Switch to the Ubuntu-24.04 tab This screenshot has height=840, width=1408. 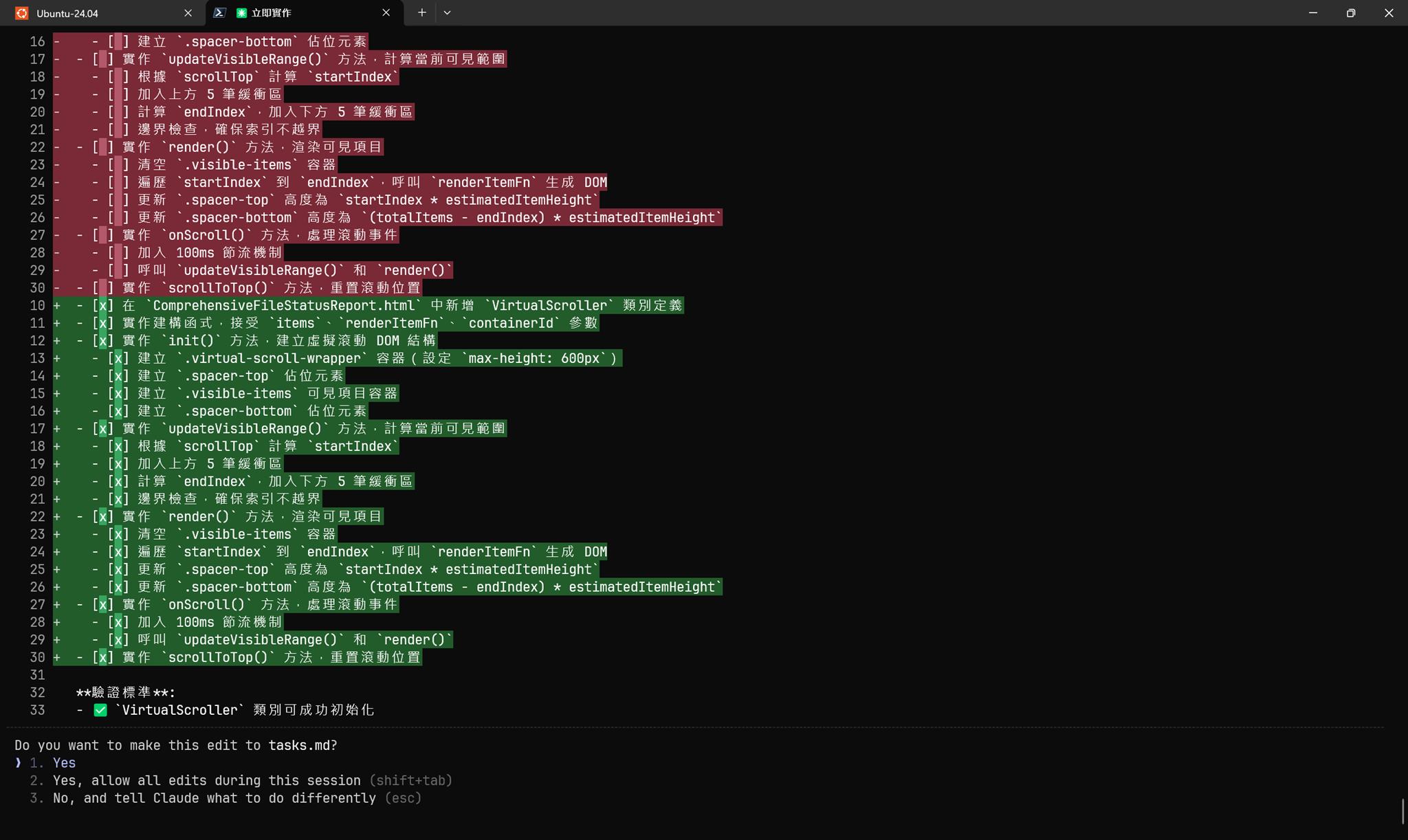click(67, 13)
